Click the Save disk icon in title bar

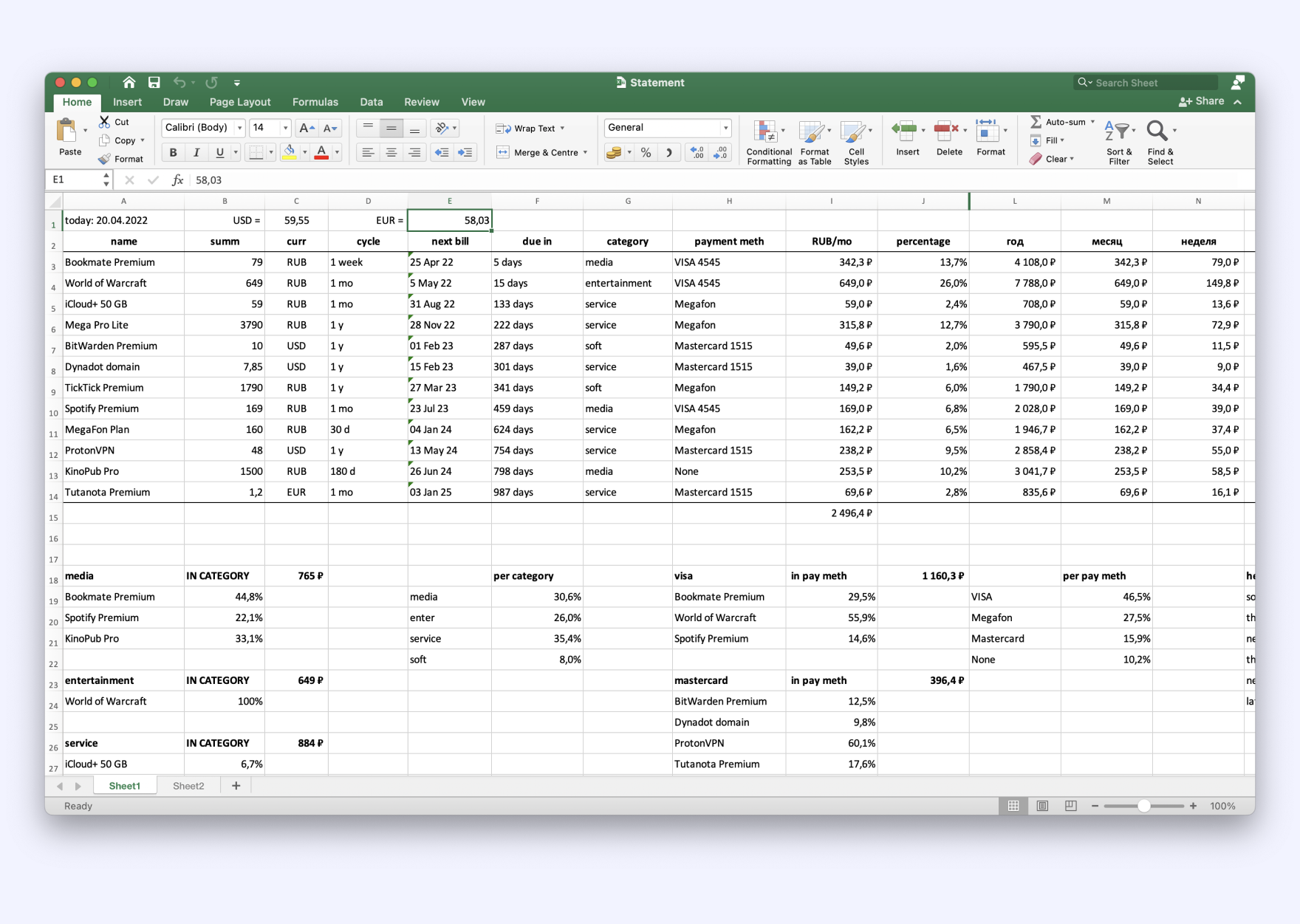click(154, 83)
